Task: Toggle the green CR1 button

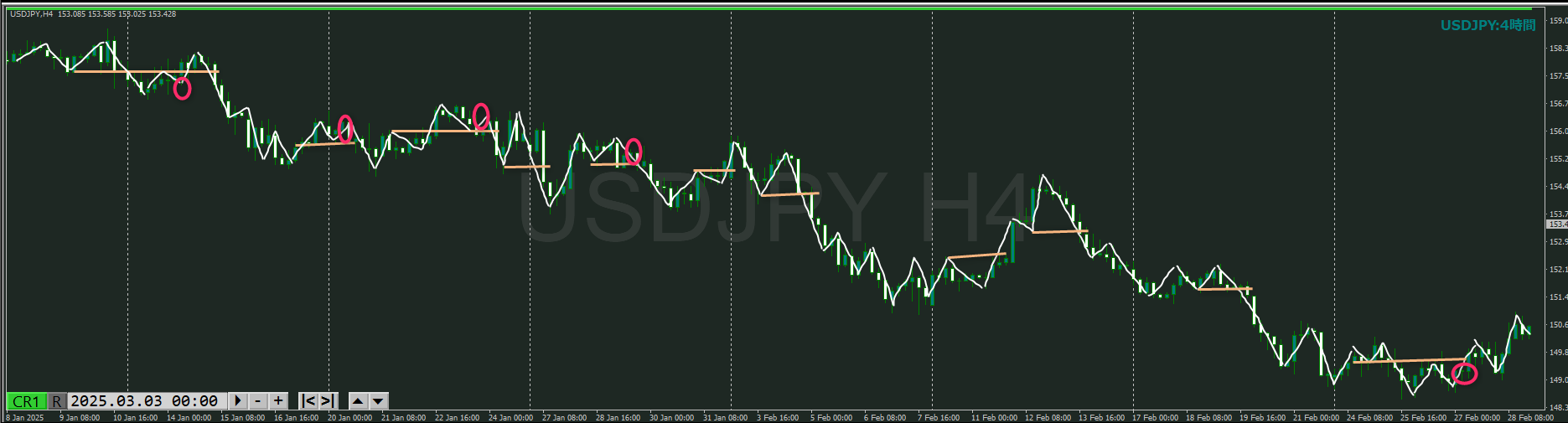Action: 26,401
